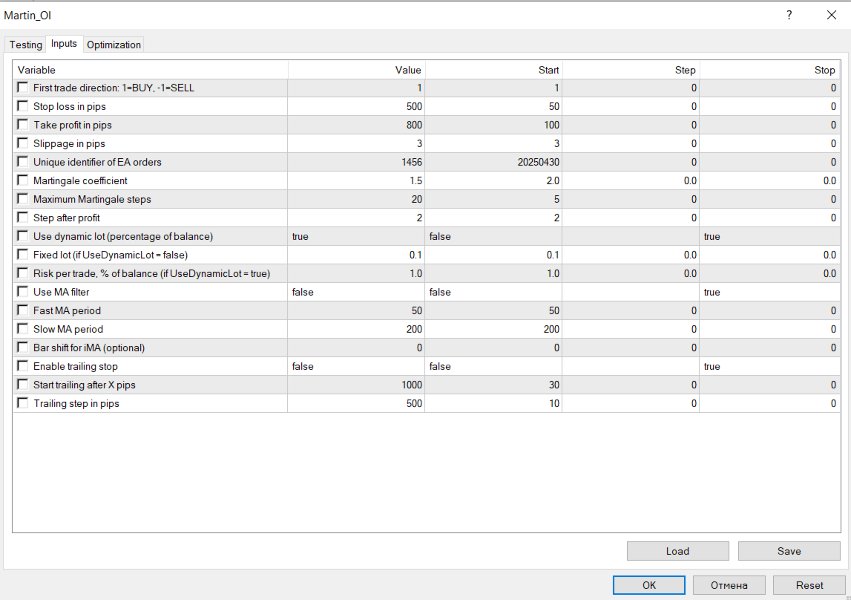Viewport: 851px width, 600px height.
Task: Check the Unique identifier of EA orders box
Action: coord(22,161)
